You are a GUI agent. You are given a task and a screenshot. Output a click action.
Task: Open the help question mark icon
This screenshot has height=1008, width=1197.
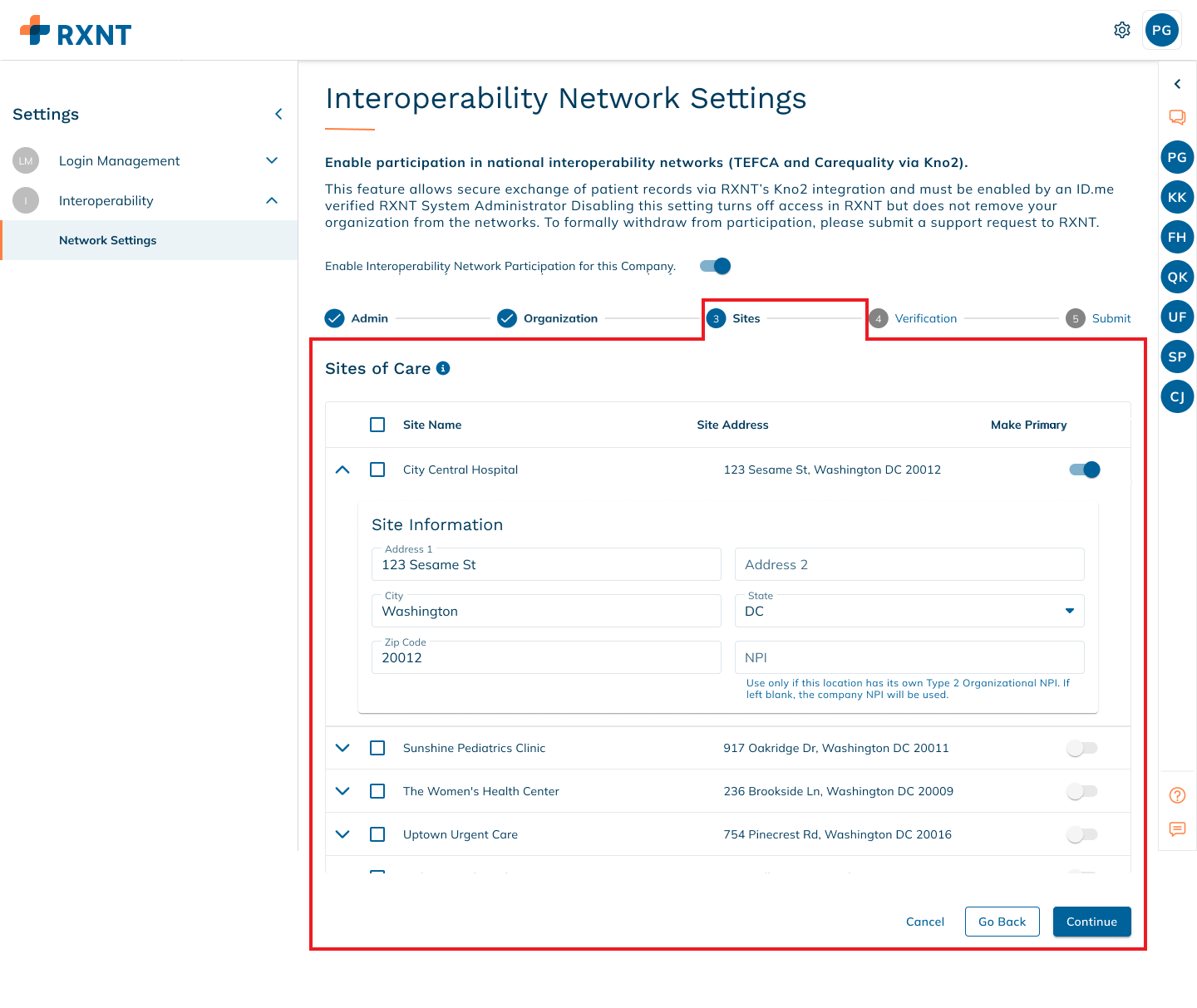(x=1177, y=795)
